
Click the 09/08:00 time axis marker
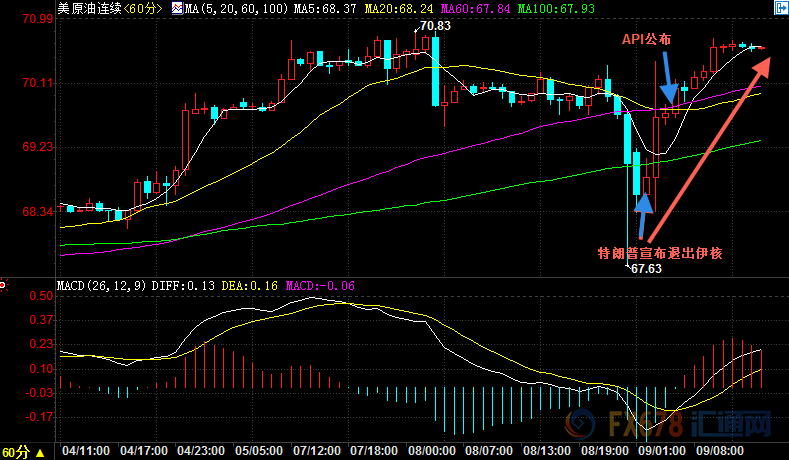720,451
